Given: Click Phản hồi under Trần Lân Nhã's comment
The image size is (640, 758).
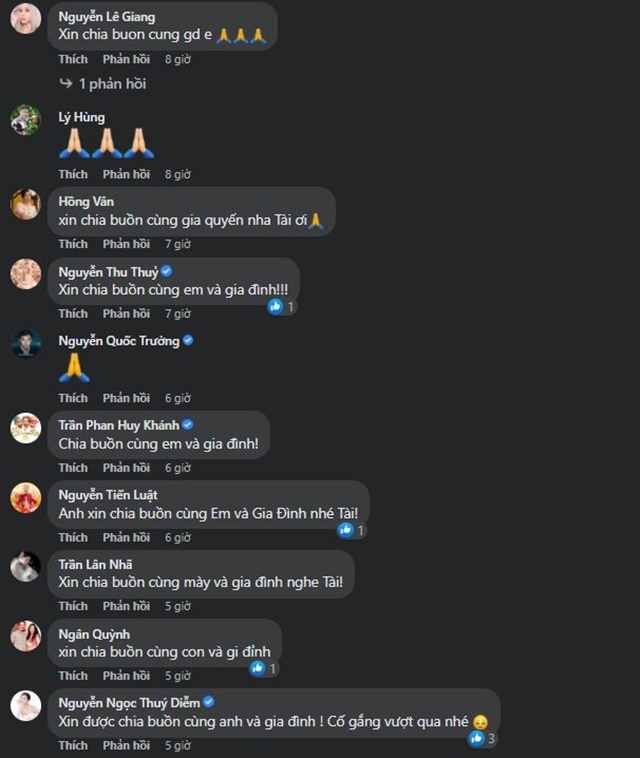Looking at the screenshot, I should point(126,606).
